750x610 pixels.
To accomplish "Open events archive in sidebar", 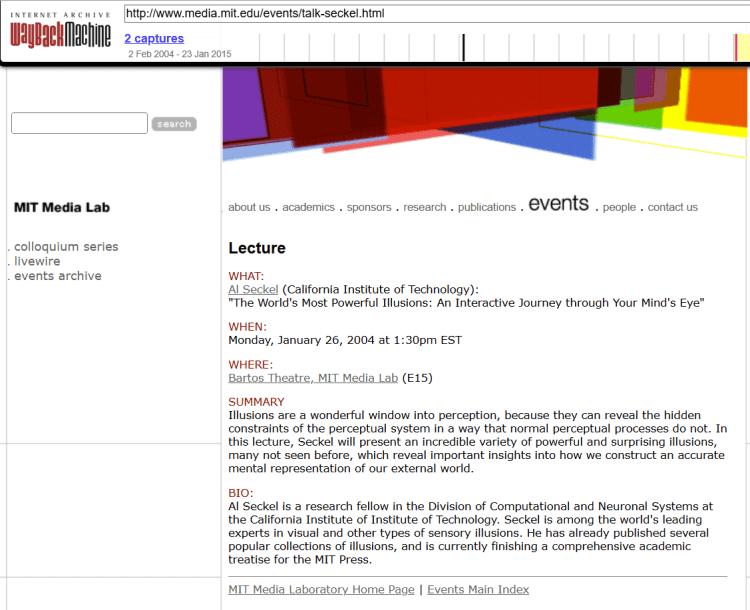I will tap(58, 276).
